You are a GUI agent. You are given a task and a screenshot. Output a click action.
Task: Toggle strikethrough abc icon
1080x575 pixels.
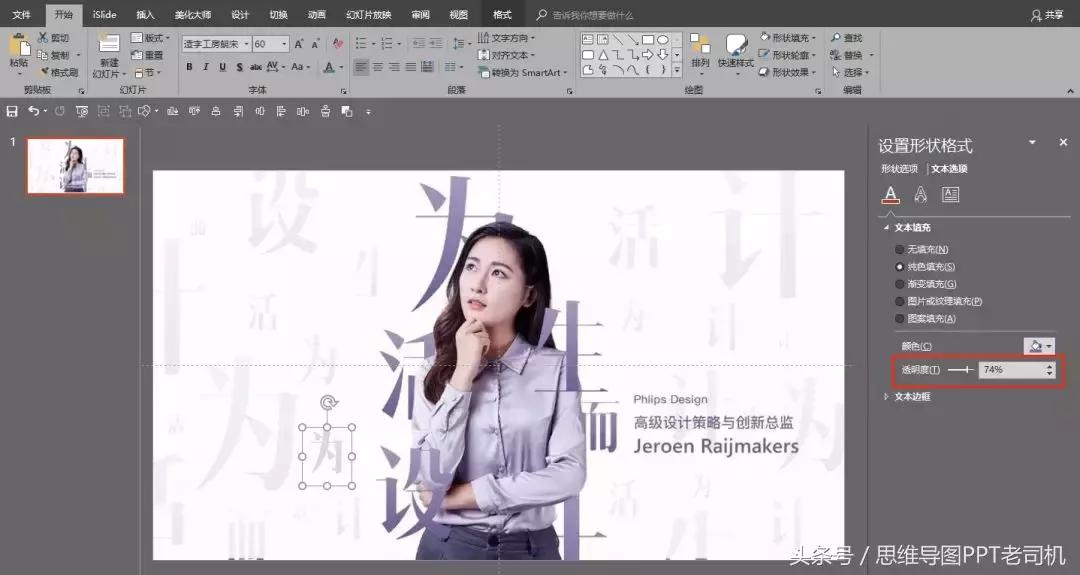click(x=256, y=67)
